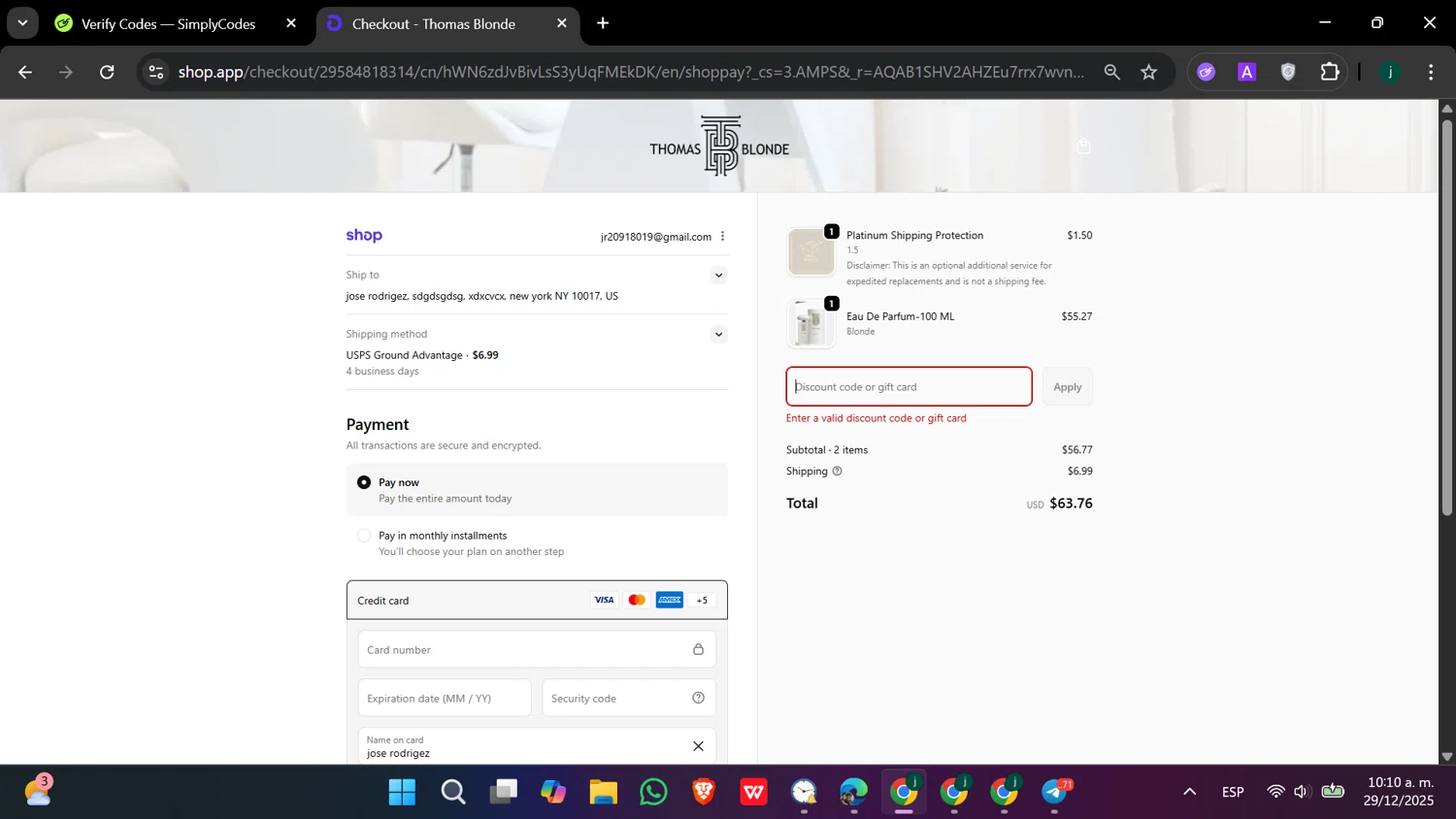Open WPS Office from the taskbar
The image size is (1456, 819).
click(x=754, y=793)
